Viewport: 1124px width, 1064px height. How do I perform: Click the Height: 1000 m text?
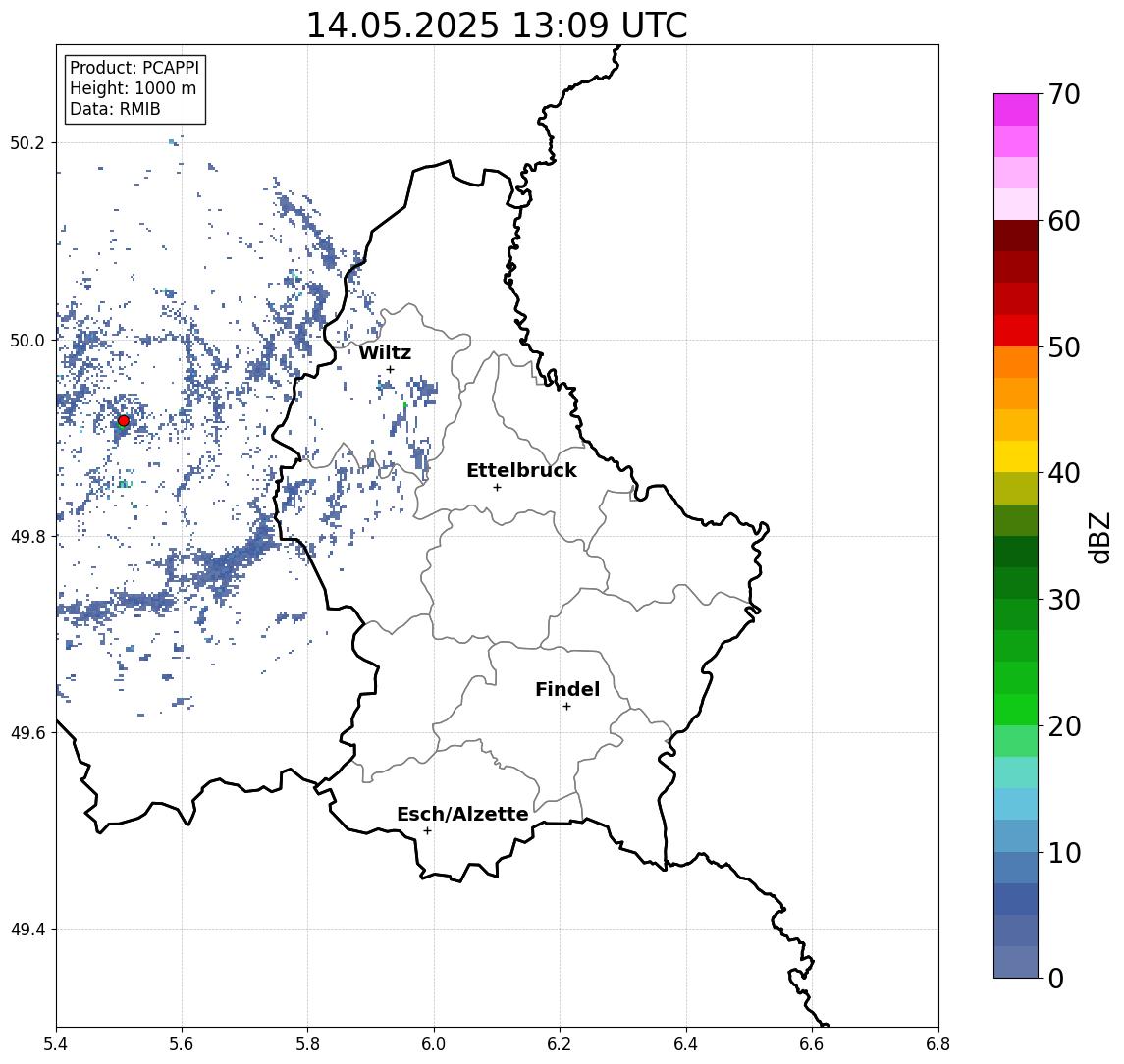coord(133,88)
